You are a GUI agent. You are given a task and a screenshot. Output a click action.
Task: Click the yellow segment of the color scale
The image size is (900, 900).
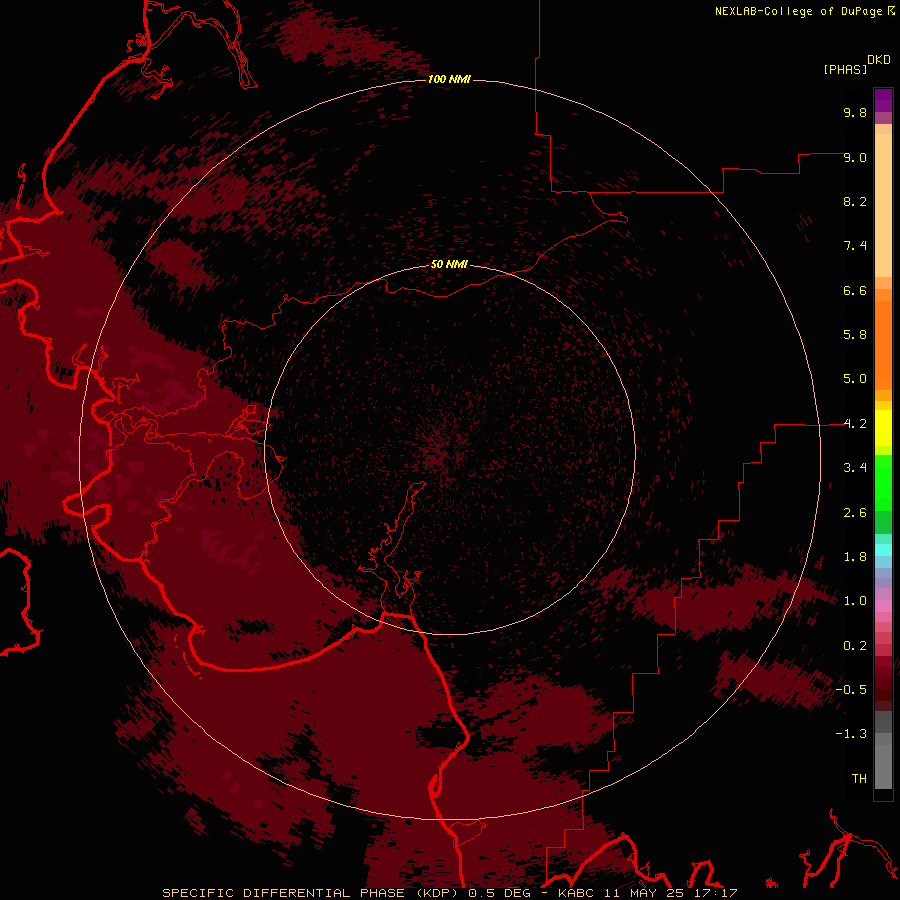pyautogui.click(x=883, y=428)
